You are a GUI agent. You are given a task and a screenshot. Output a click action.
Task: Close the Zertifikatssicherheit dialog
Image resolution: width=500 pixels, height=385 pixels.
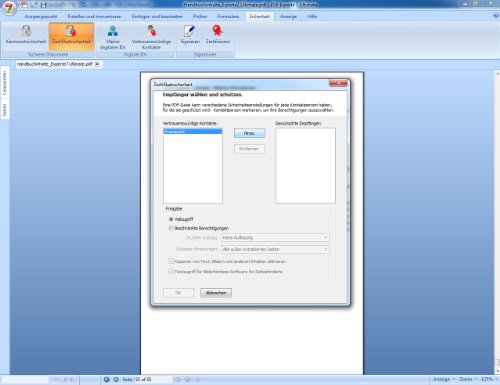[338, 83]
